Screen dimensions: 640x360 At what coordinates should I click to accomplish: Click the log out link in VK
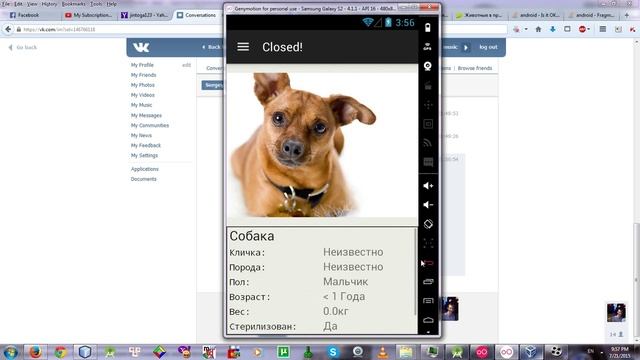click(x=488, y=47)
